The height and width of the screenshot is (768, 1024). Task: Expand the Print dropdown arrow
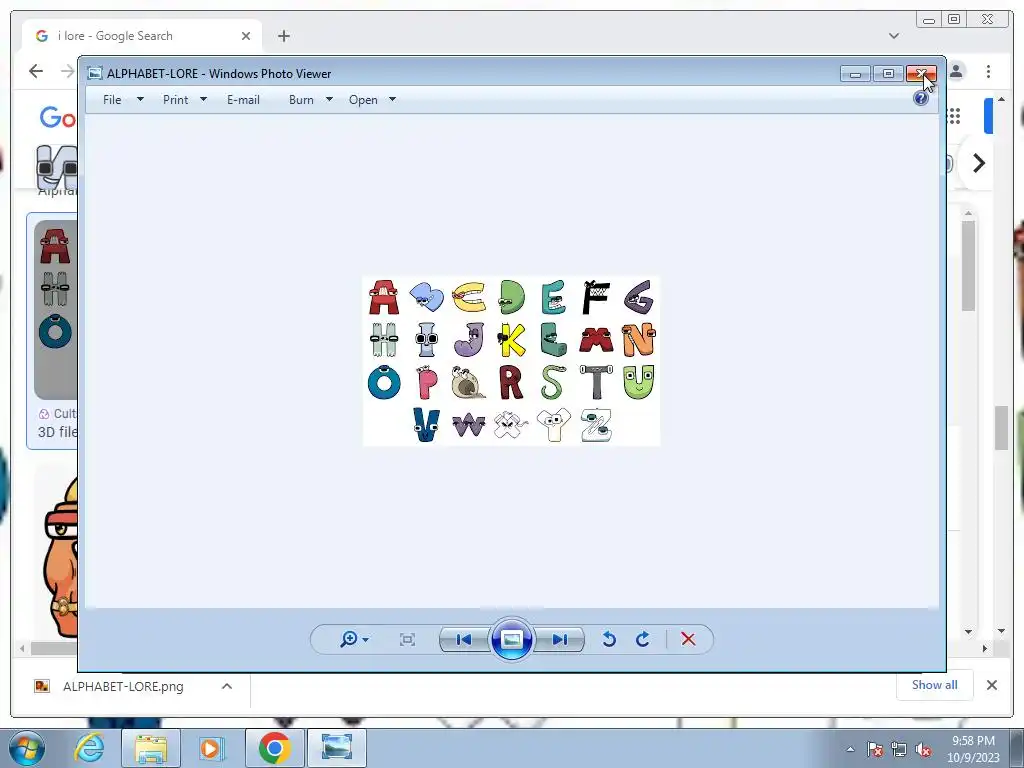pos(203,99)
